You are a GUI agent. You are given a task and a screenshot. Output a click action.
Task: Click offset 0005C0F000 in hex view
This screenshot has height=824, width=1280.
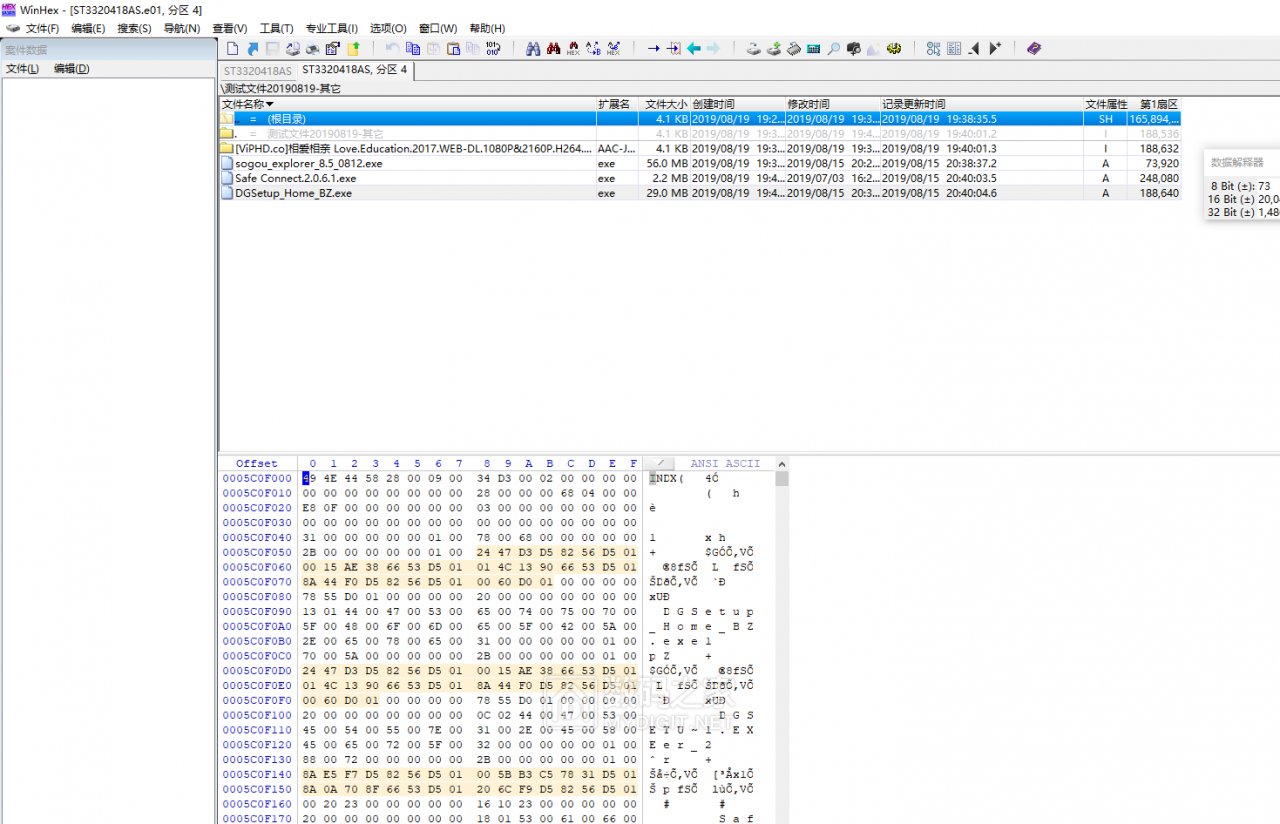pyautogui.click(x=257, y=478)
